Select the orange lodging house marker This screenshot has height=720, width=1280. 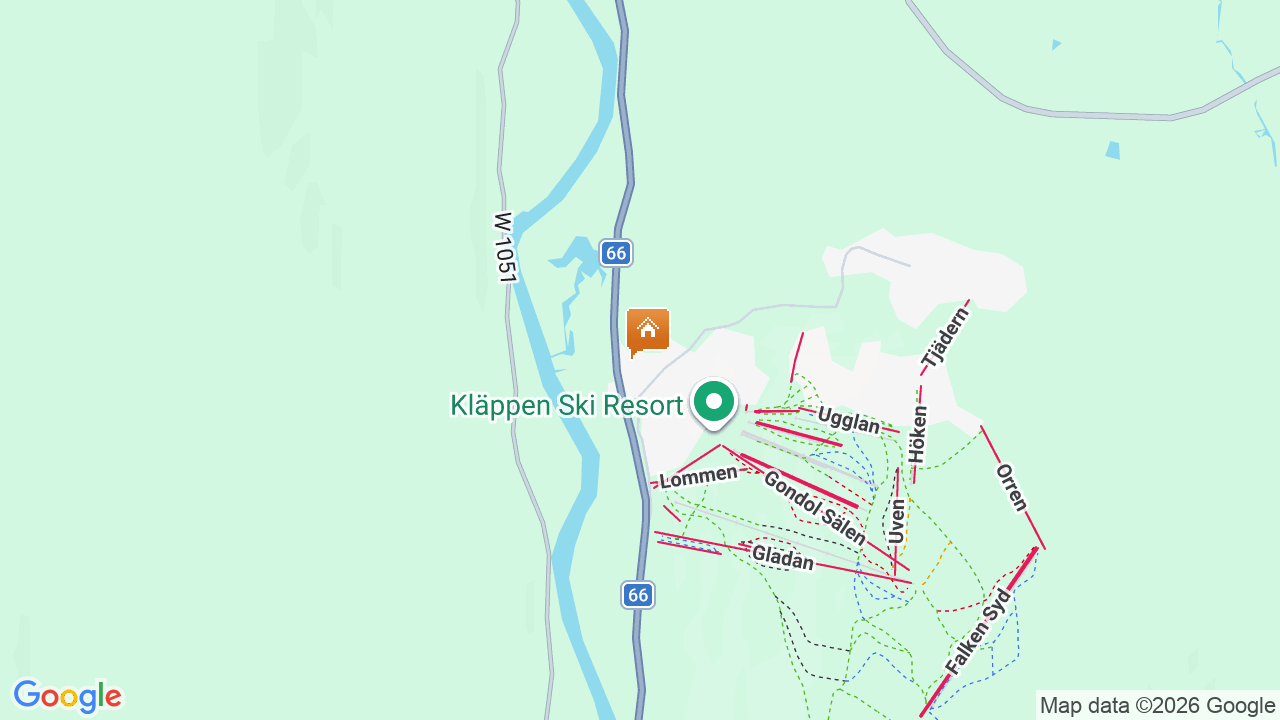[x=647, y=333]
